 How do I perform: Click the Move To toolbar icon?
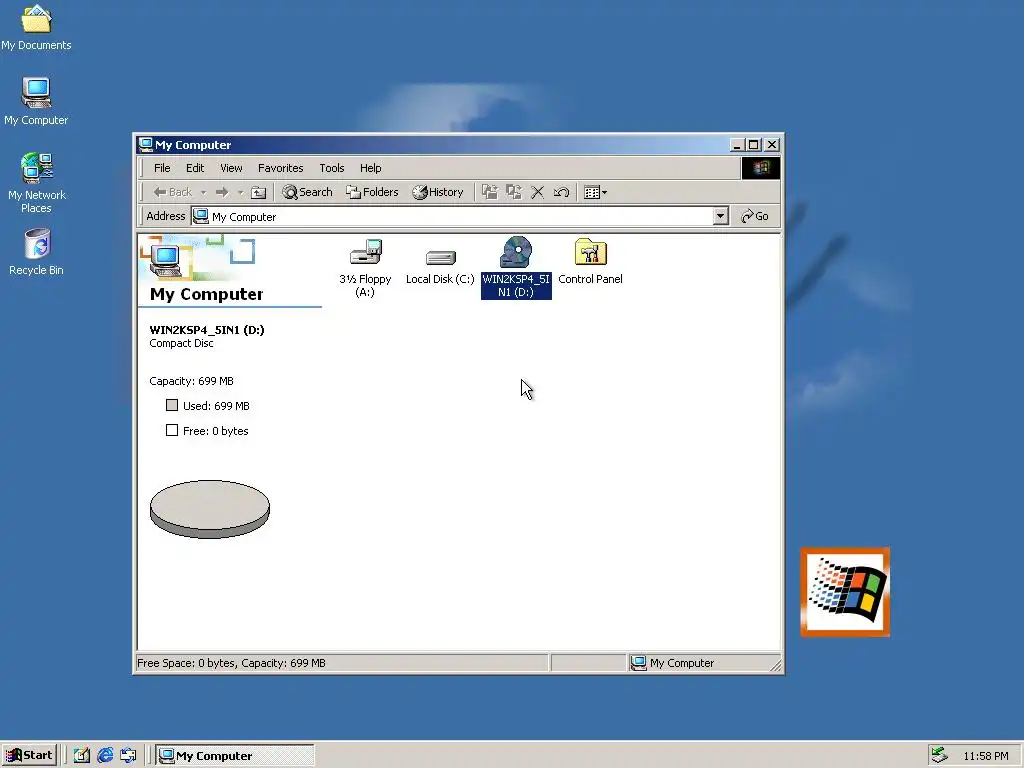(x=490, y=192)
